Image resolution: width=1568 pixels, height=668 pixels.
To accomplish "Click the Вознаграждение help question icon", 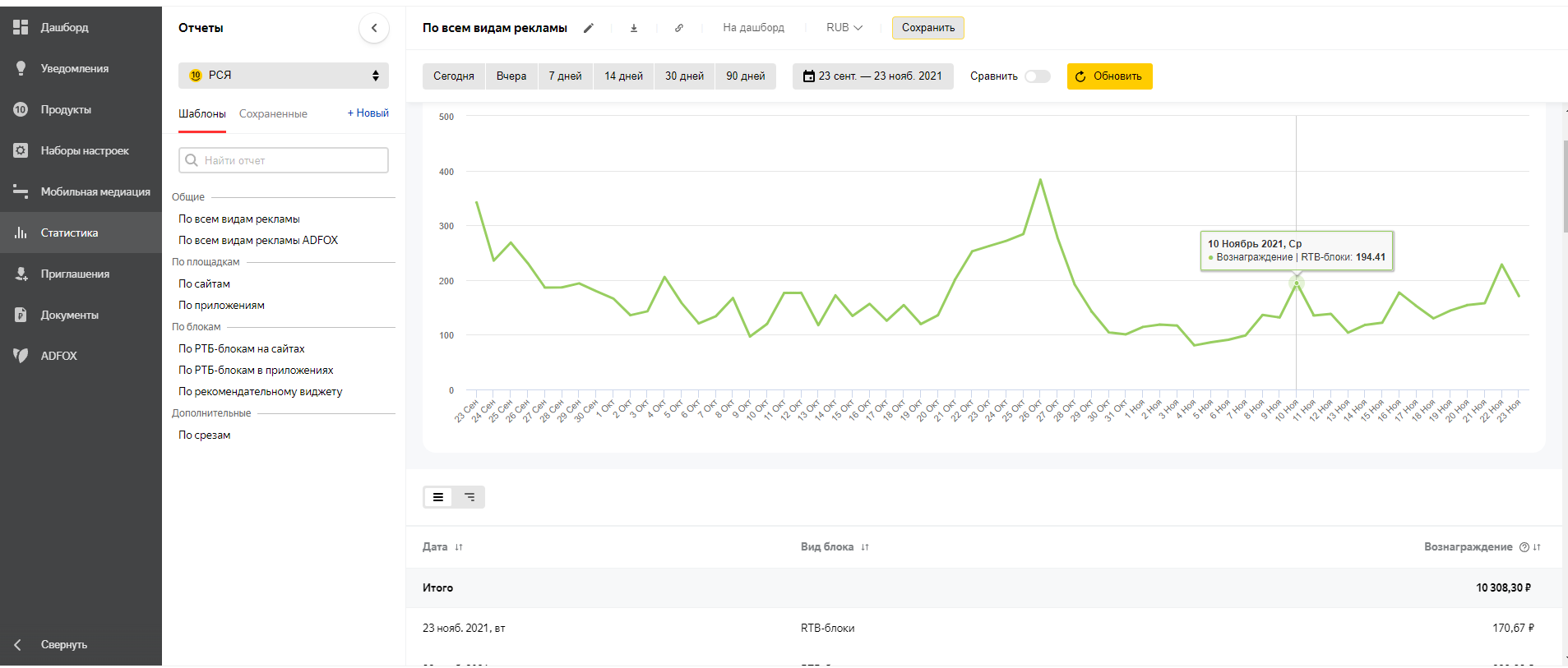I will pos(1524,547).
